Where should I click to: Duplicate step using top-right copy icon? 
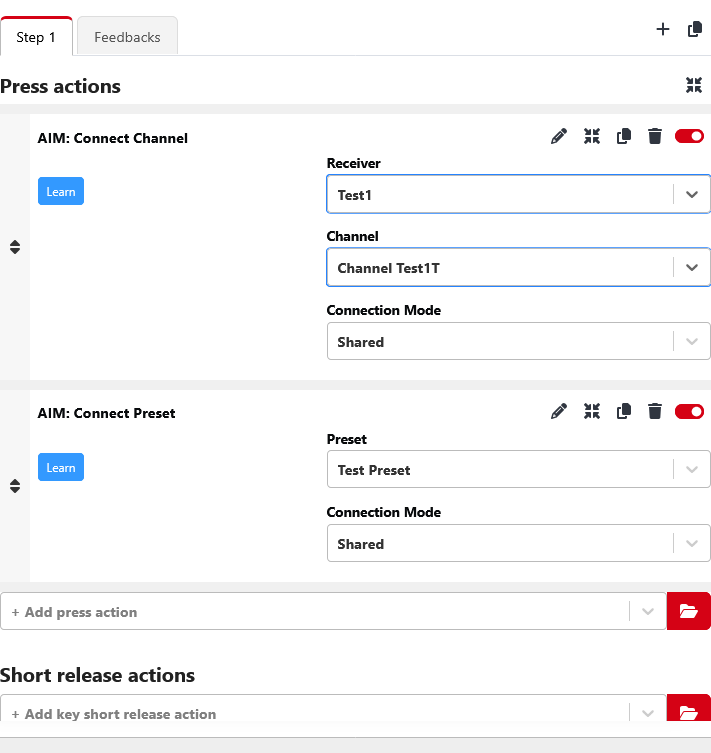(x=695, y=30)
